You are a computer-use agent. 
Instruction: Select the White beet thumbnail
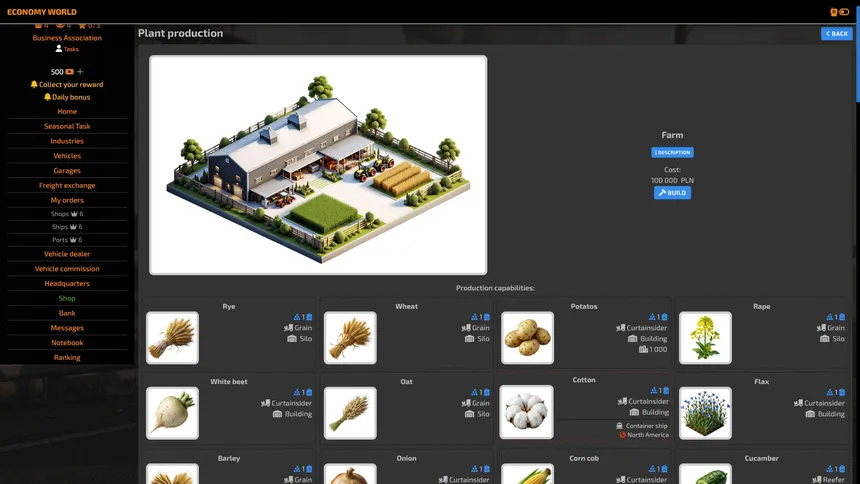click(x=172, y=413)
